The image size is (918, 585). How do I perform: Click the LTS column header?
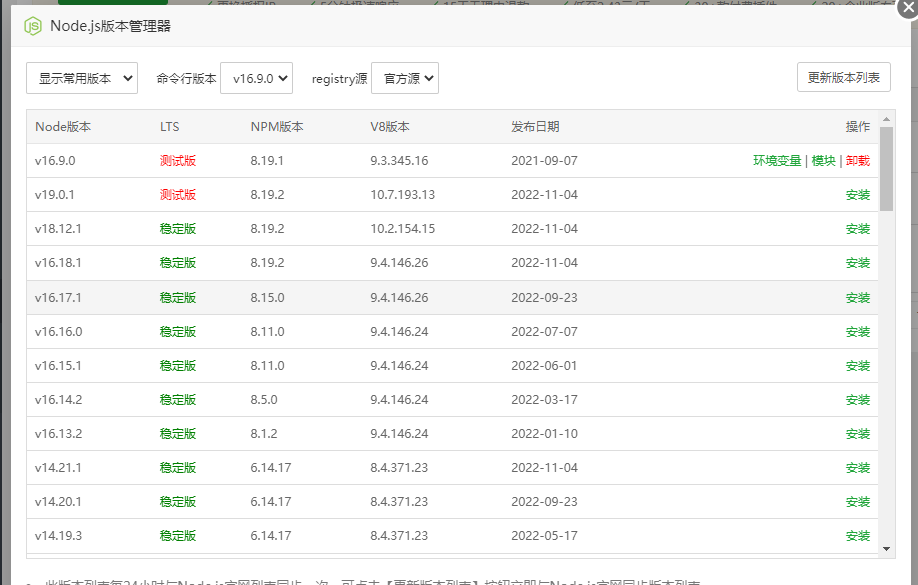[x=170, y=126]
